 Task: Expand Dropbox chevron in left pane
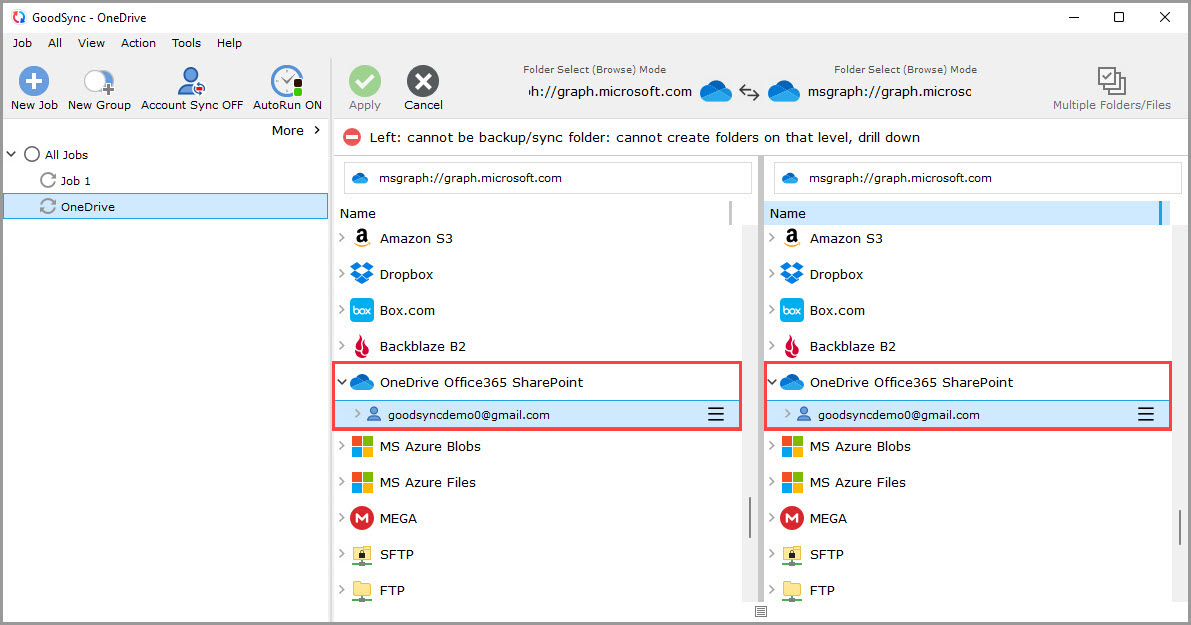click(x=342, y=273)
